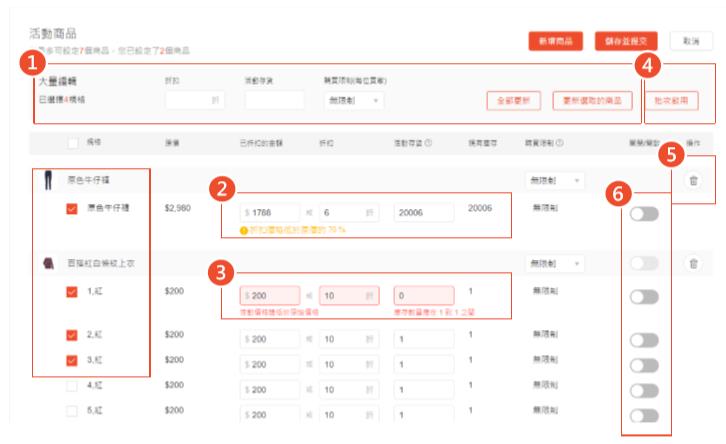The image size is (726, 444).
Task: Delete the 百搭紅白條紋上衣 product via trash icon
Action: tap(693, 263)
